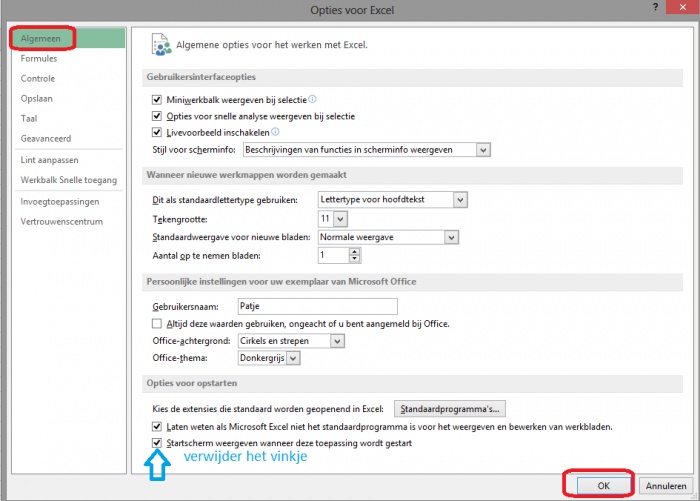Viewport: 700px width, 501px height.
Task: Click Annuleren to cancel
Action: (666, 486)
